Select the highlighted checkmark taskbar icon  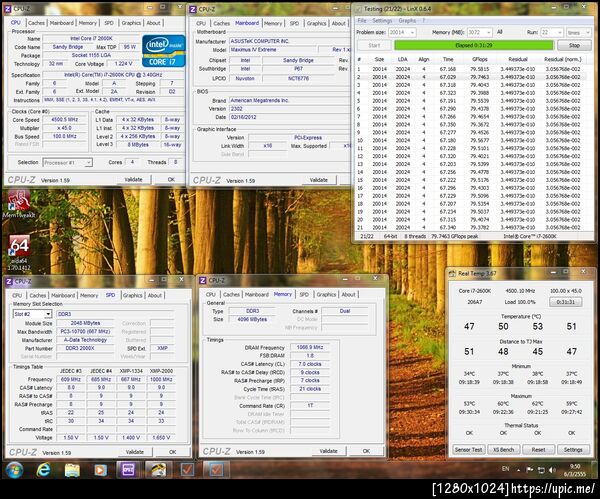(216, 470)
